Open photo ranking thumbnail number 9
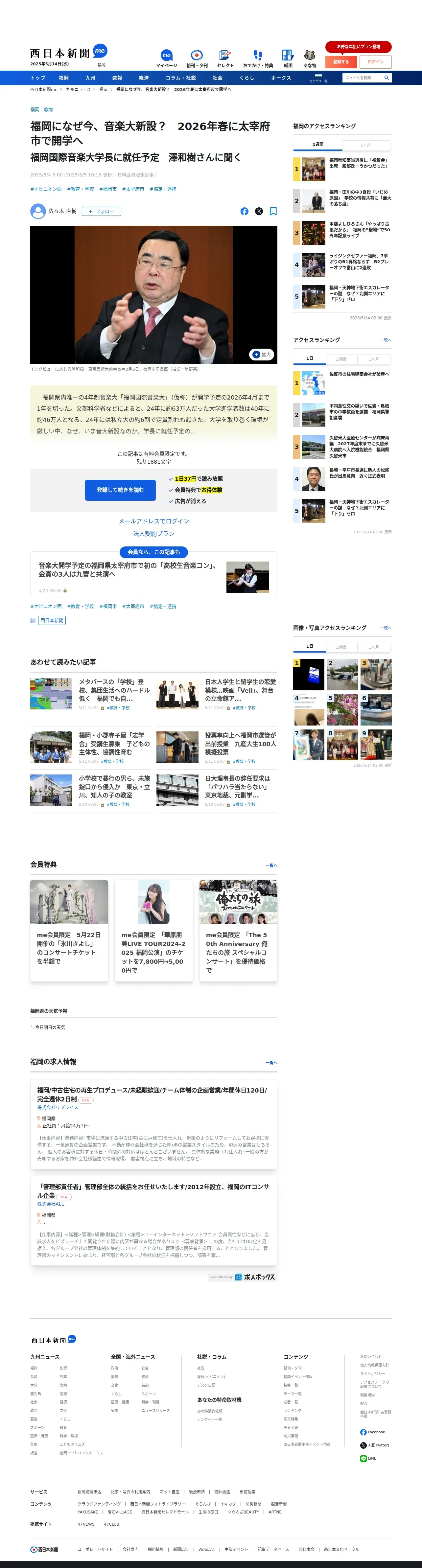Screen dimensions: 422x1568 [x=376, y=745]
